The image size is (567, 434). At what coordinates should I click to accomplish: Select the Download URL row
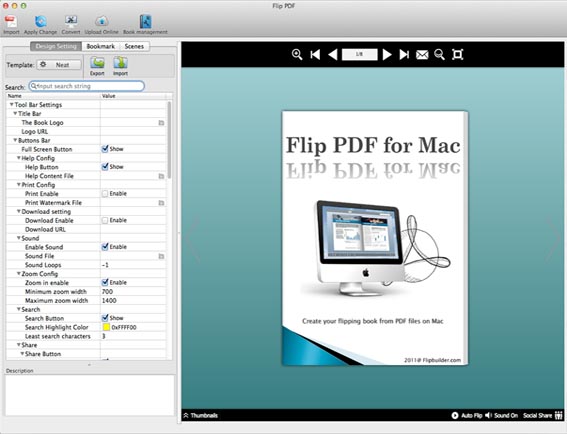[86, 229]
